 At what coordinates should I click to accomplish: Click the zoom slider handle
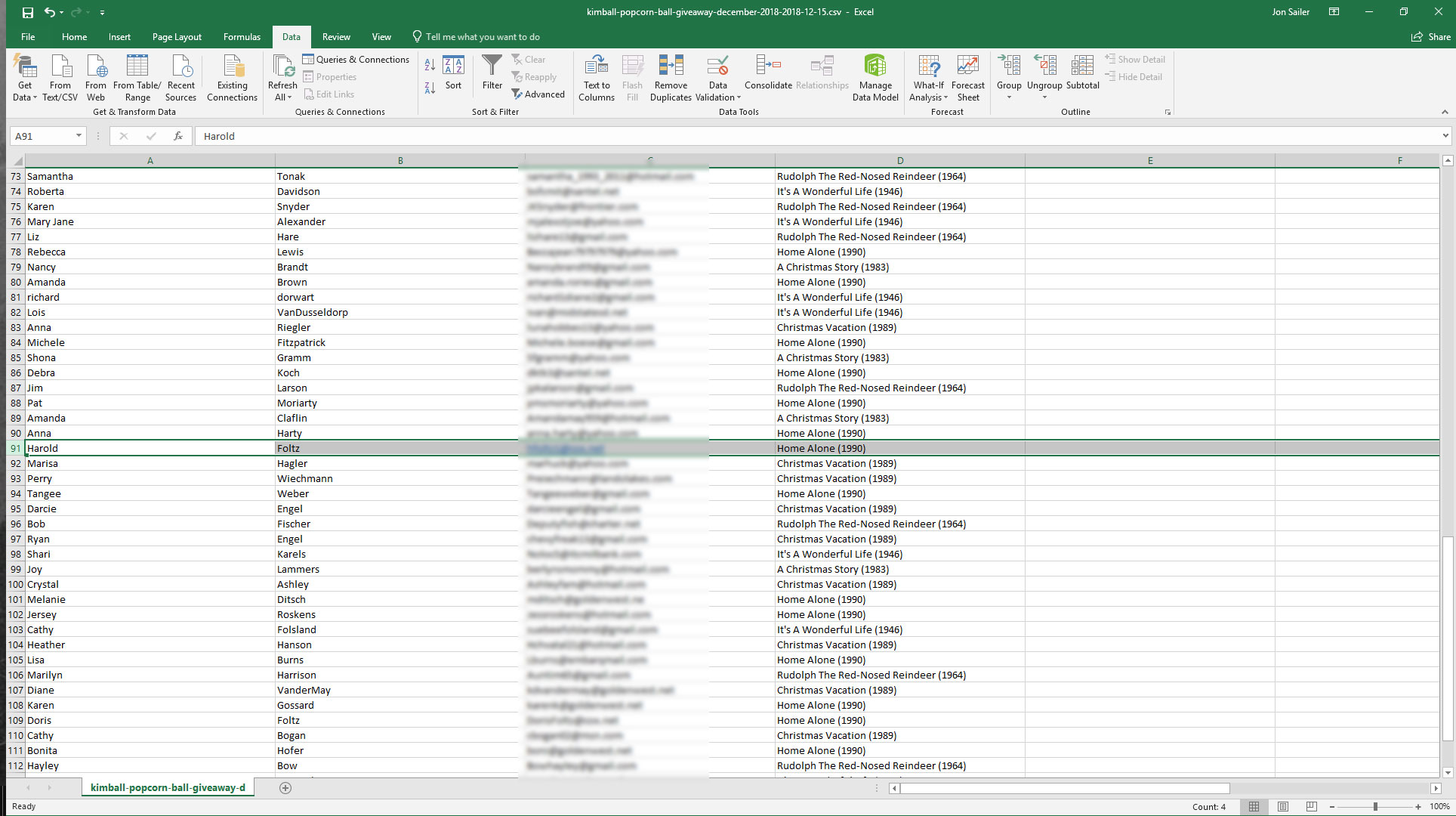tap(1375, 806)
